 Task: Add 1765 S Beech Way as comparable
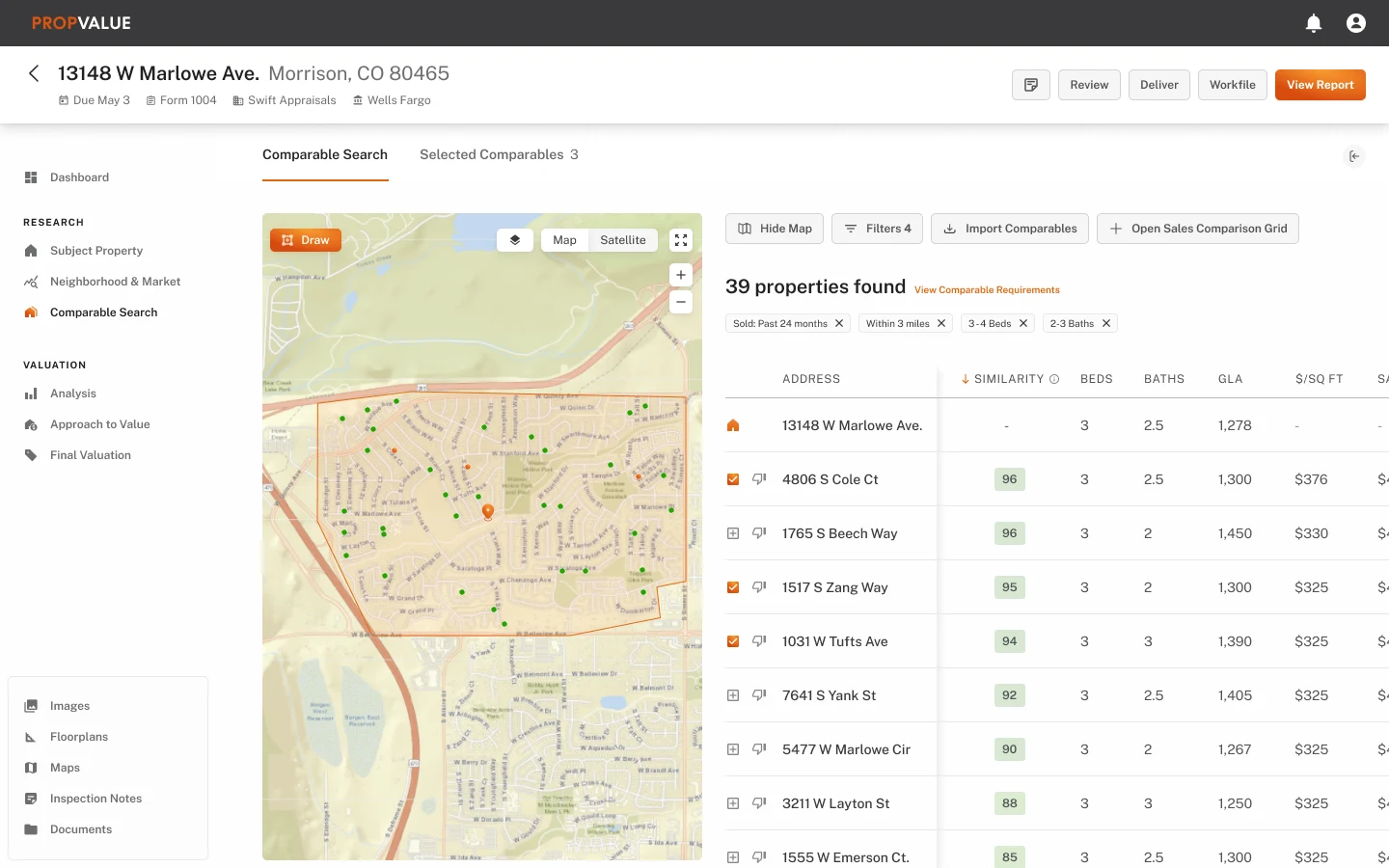(x=733, y=533)
